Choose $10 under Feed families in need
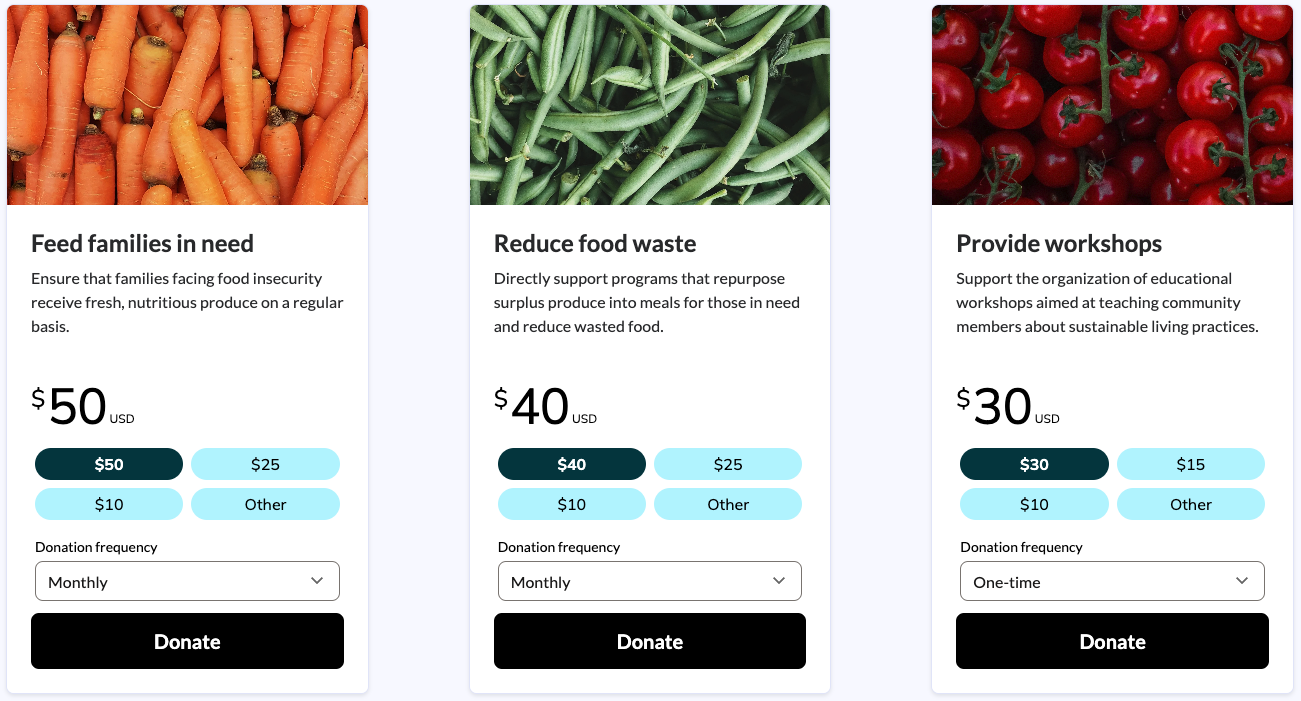 pos(109,504)
